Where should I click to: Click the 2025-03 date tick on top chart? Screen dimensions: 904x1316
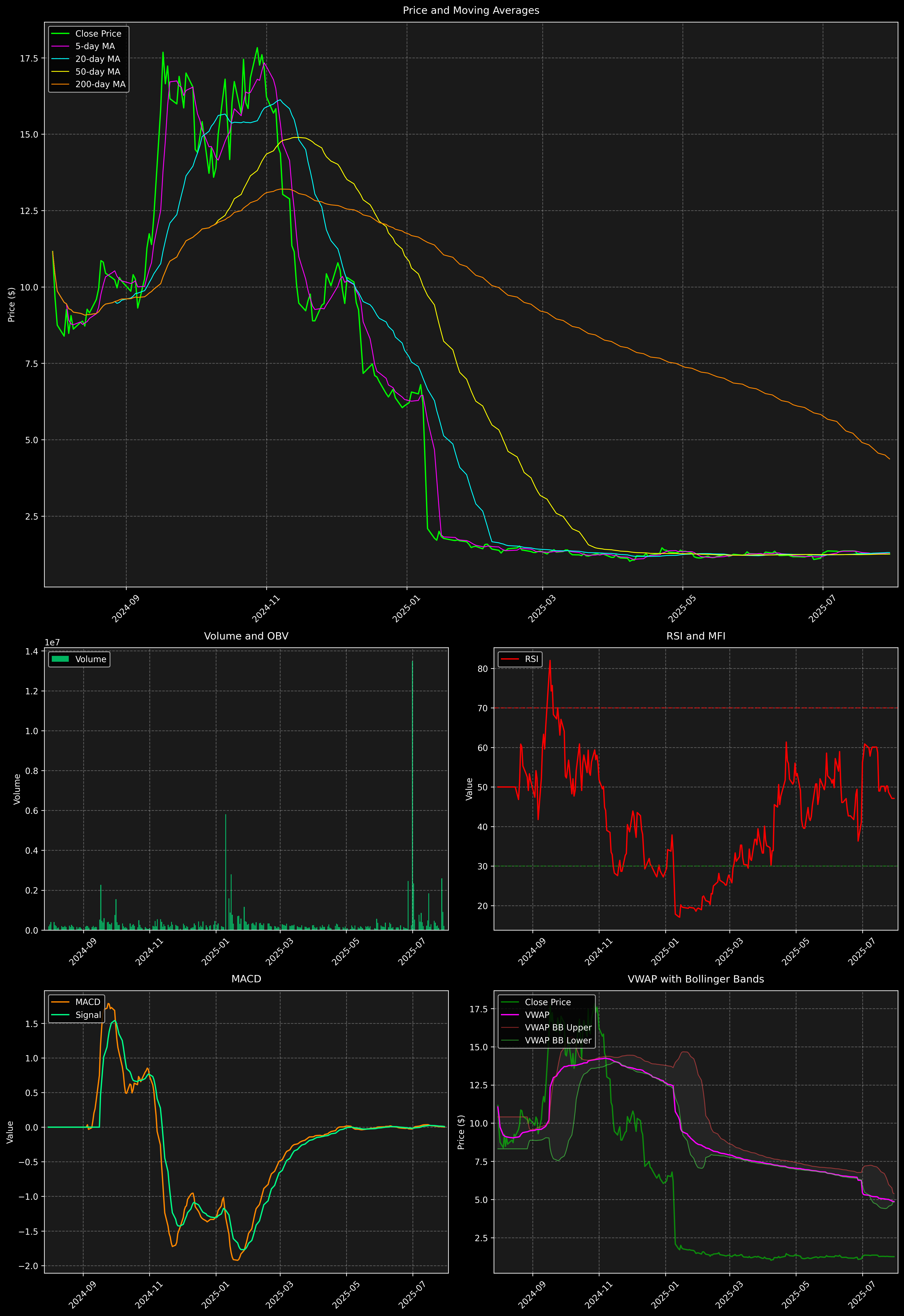tap(542, 609)
